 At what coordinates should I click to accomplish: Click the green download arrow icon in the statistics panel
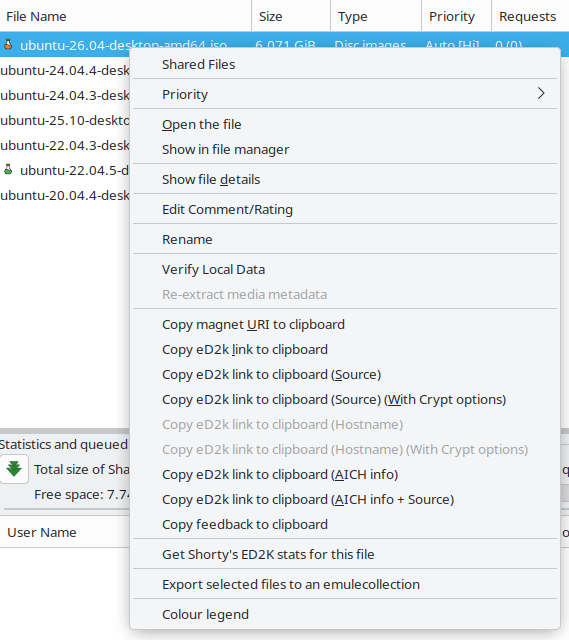click(x=14, y=469)
